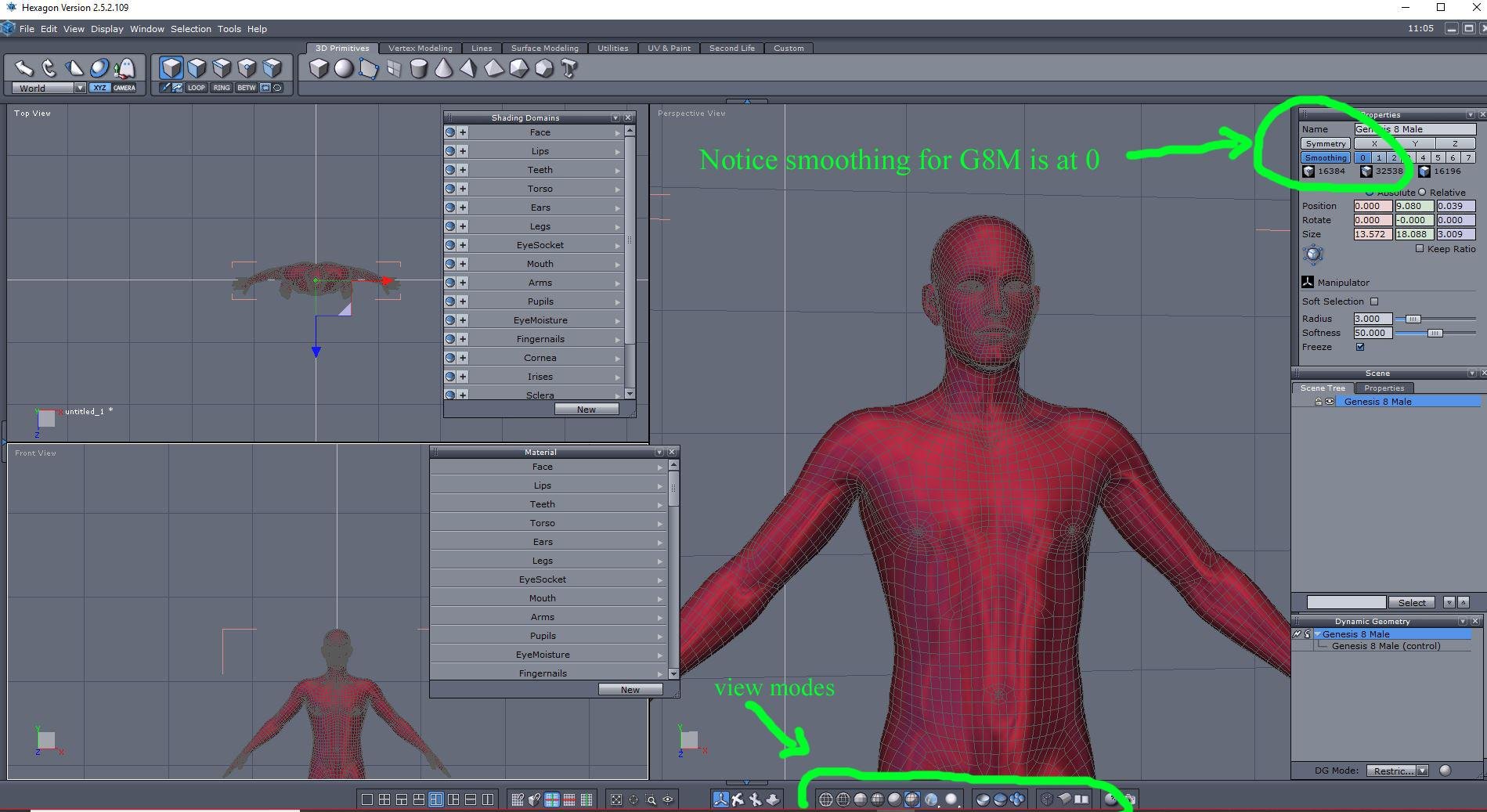Select the white sphere display mode
Viewport: 1487px width, 812px height.
point(951,799)
